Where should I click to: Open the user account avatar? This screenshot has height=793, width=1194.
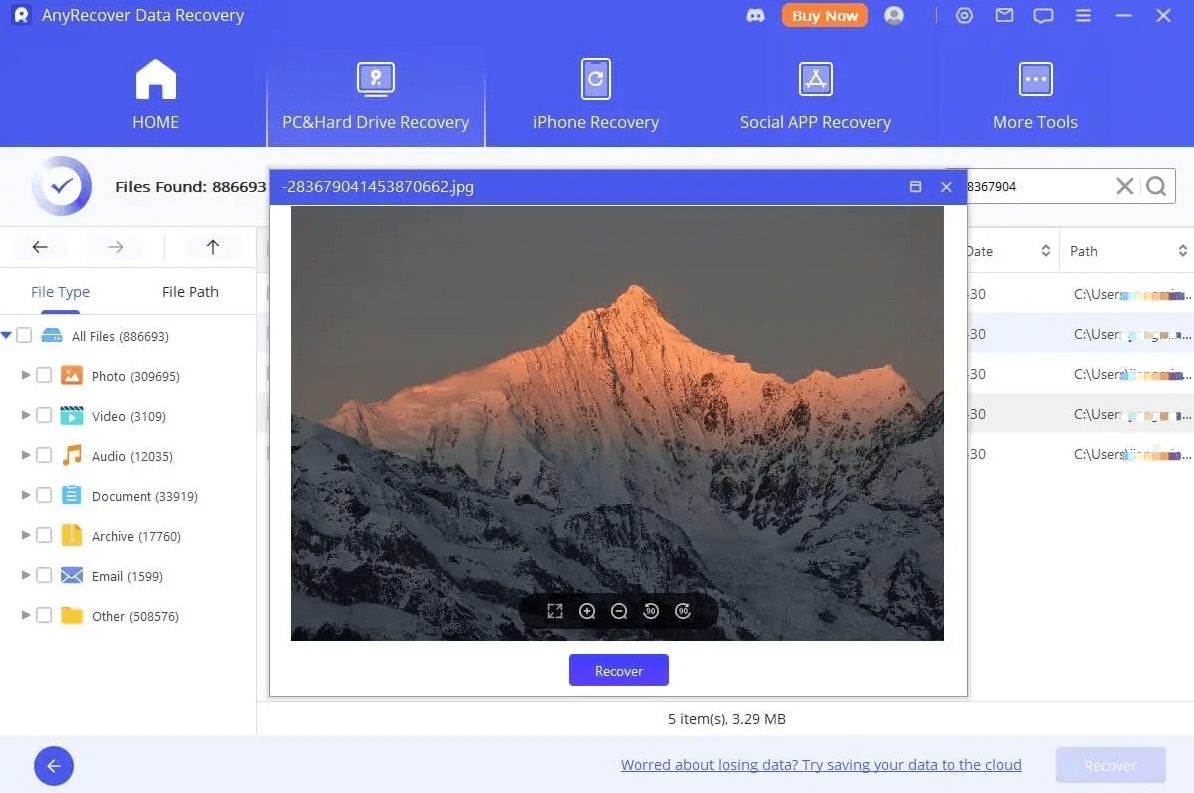(x=894, y=16)
